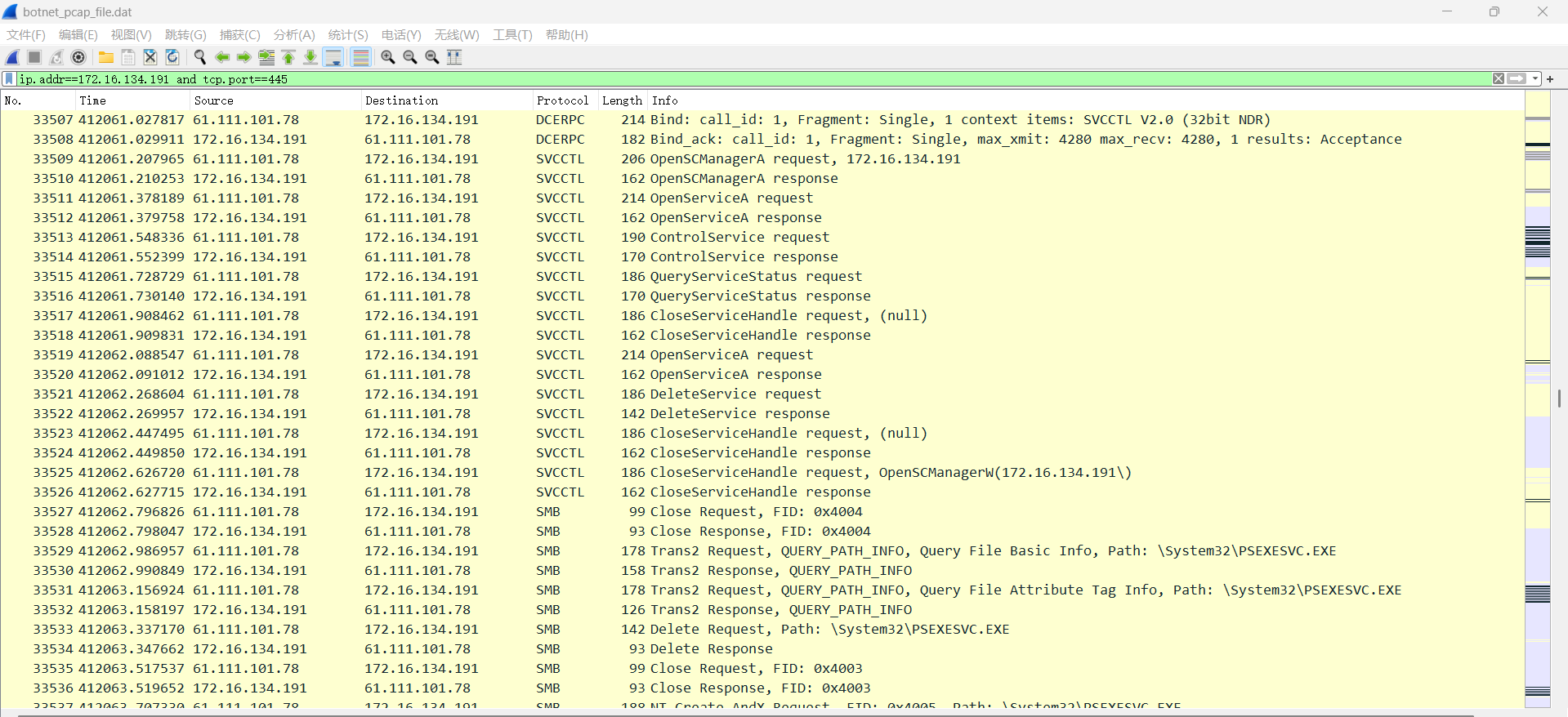Reload this capture file
The image size is (1568, 717).
coord(172,57)
